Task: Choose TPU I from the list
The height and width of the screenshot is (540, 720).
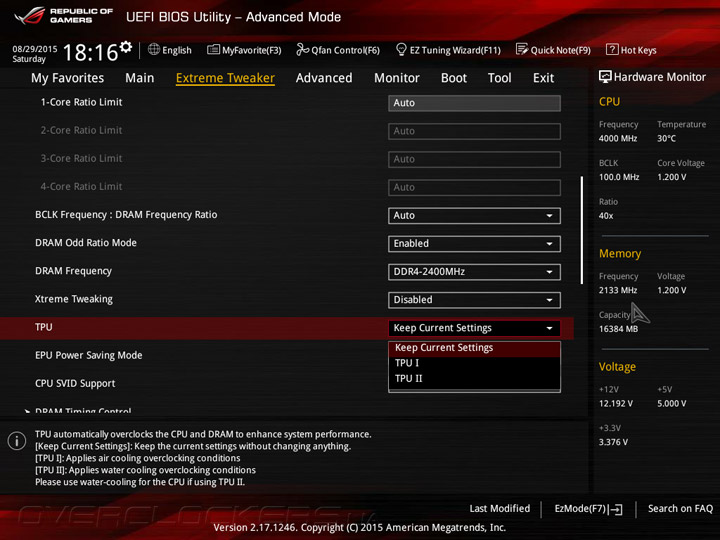Action: tap(474, 363)
